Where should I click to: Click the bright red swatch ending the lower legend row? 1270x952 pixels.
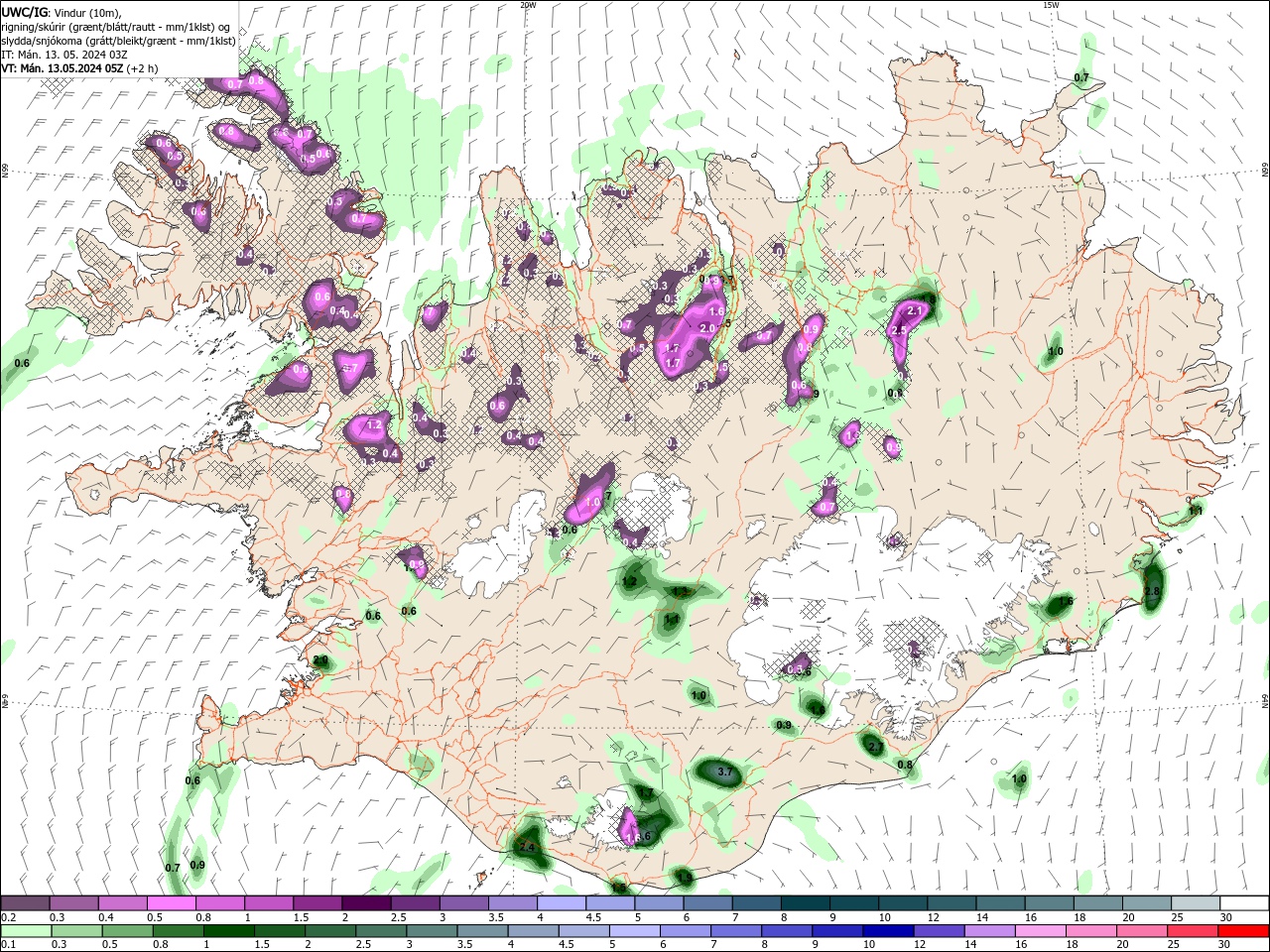point(1244,931)
